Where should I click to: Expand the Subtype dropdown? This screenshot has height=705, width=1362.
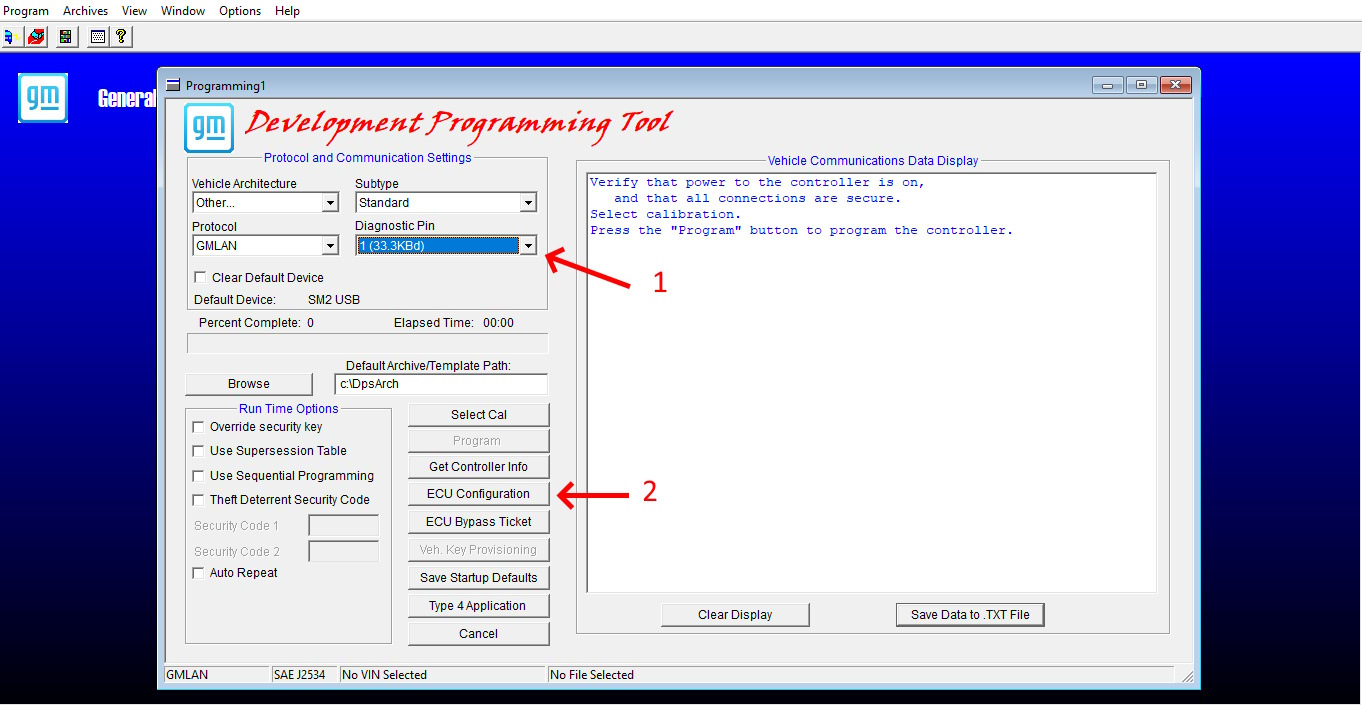(528, 203)
